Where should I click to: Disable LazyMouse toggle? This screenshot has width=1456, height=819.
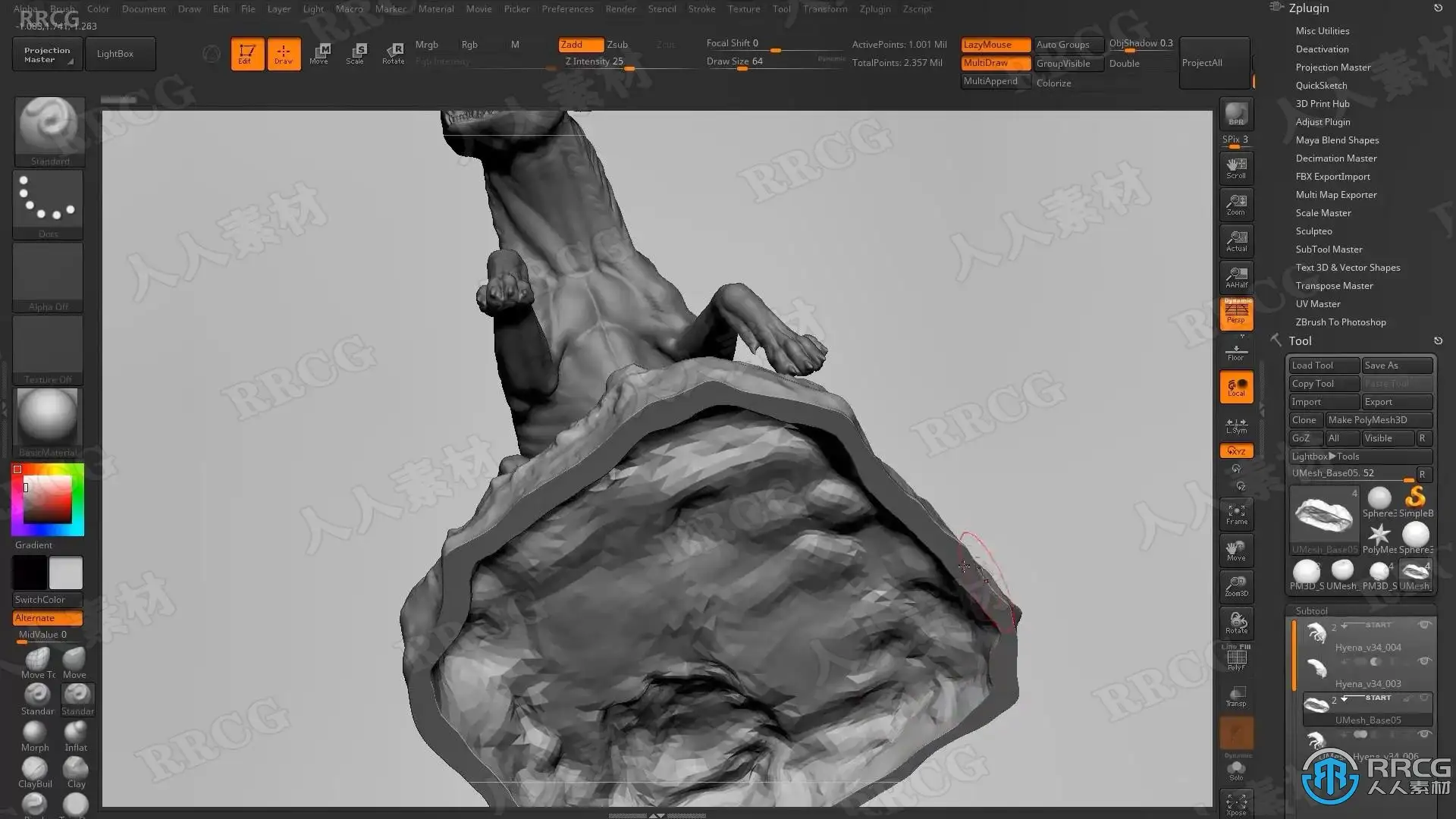coord(995,45)
